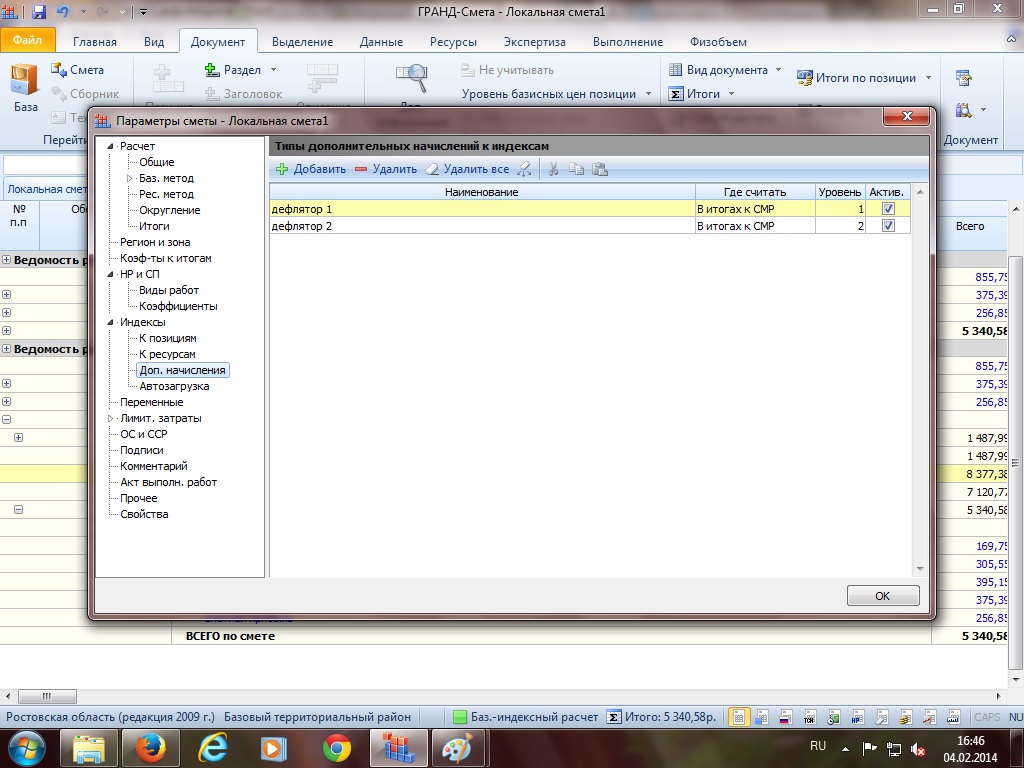1024x768 pixels.
Task: Click the НР status bar icon
Action: [x=857, y=717]
